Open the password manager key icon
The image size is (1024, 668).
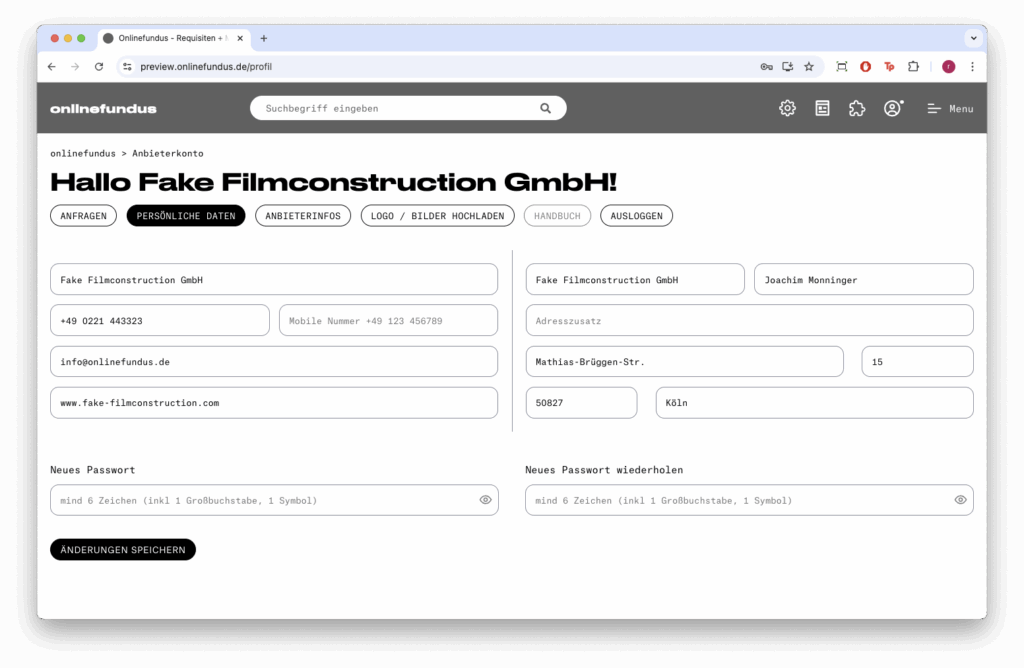(x=766, y=67)
